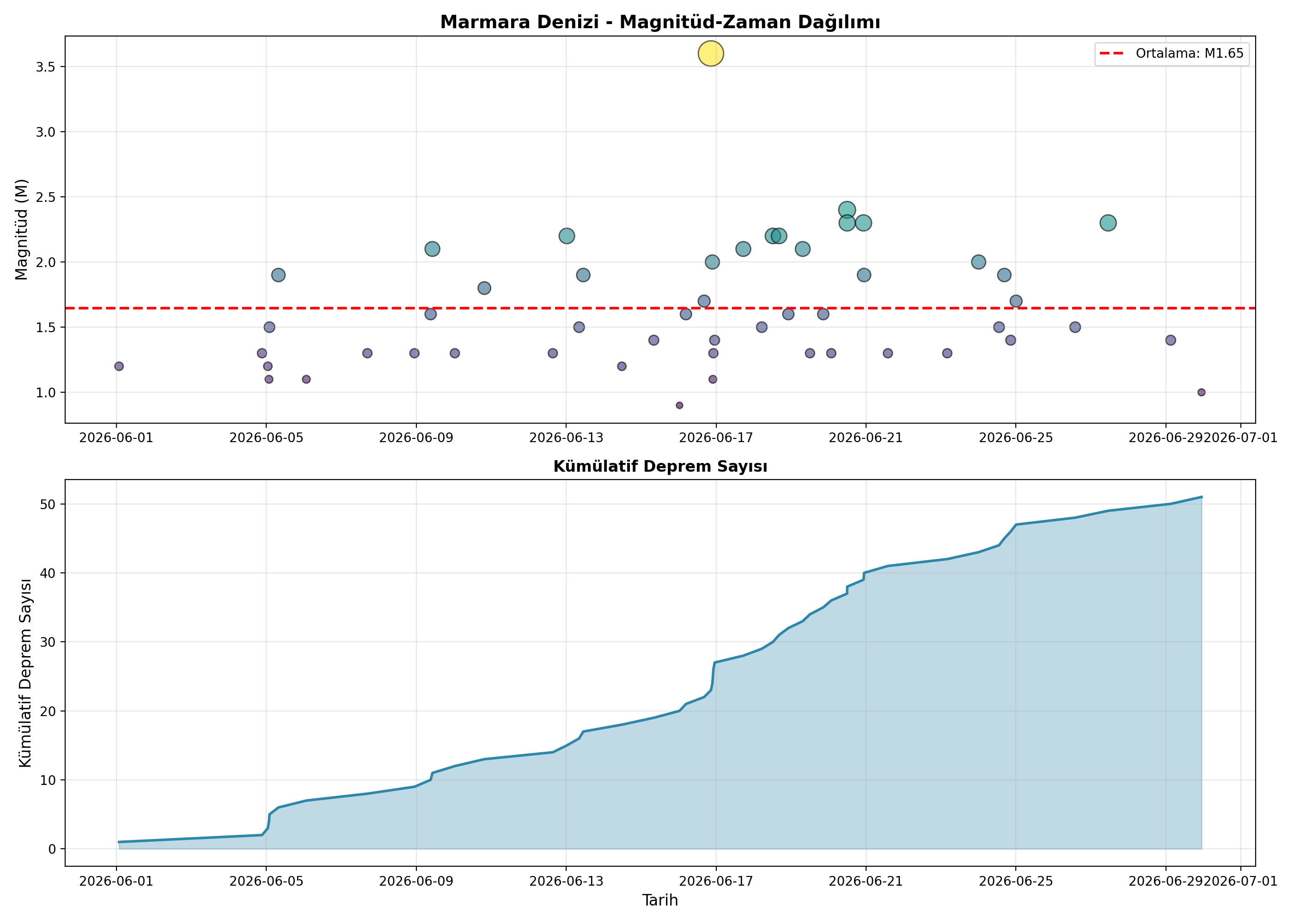Click "2026-06-09" under the magnitude chart
Screen dimensions: 1294x924
click(416, 438)
